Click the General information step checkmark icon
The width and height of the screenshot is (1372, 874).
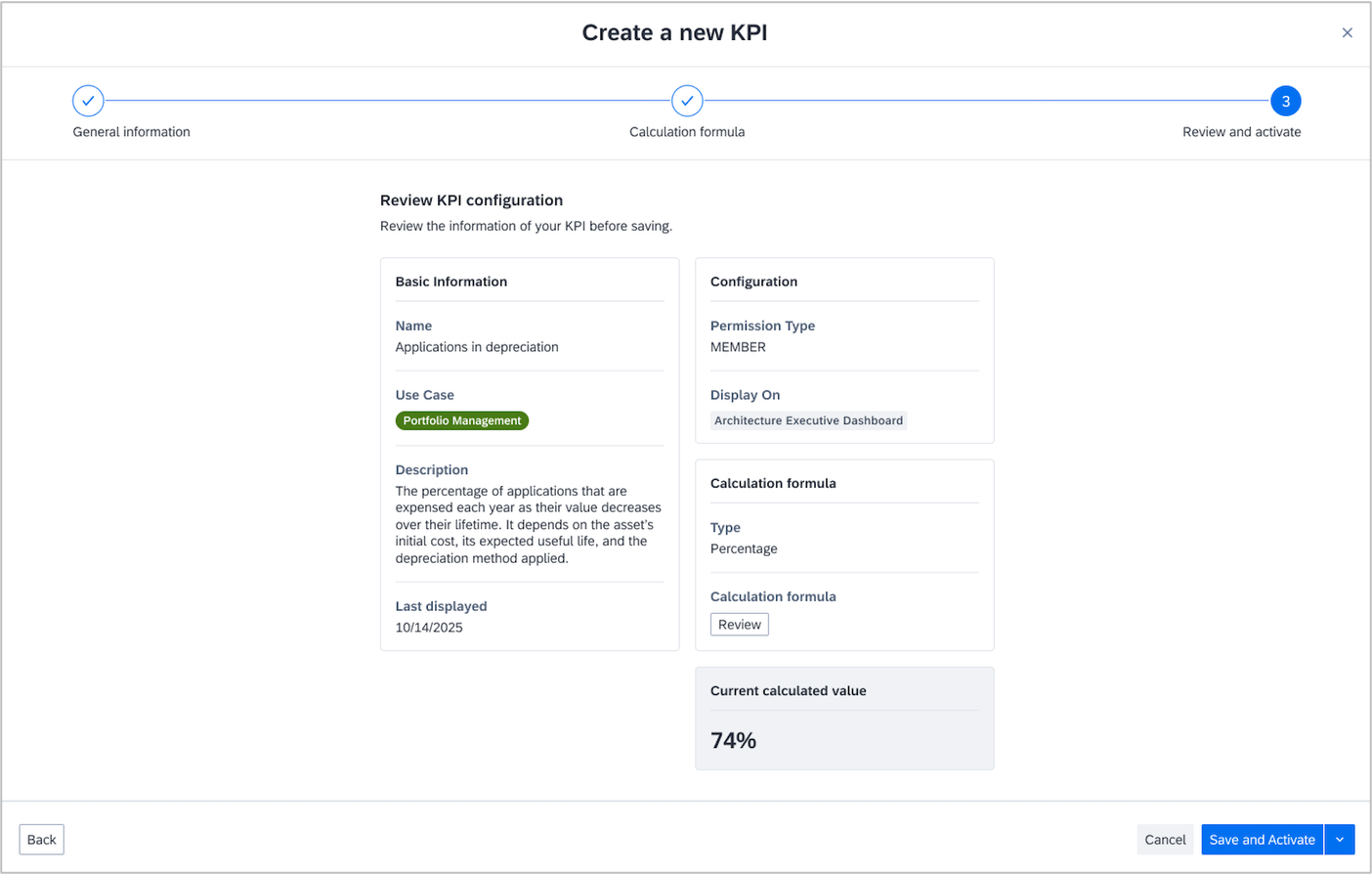pos(88,101)
